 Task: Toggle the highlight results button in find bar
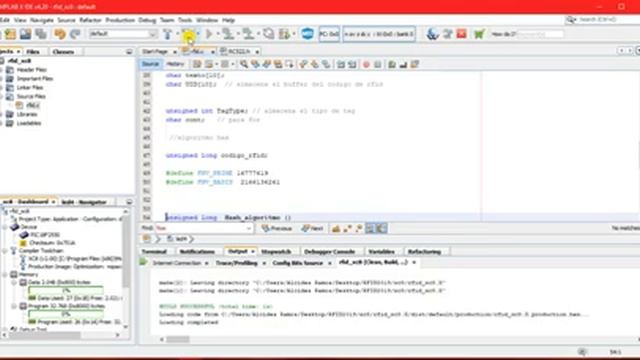[370, 229]
